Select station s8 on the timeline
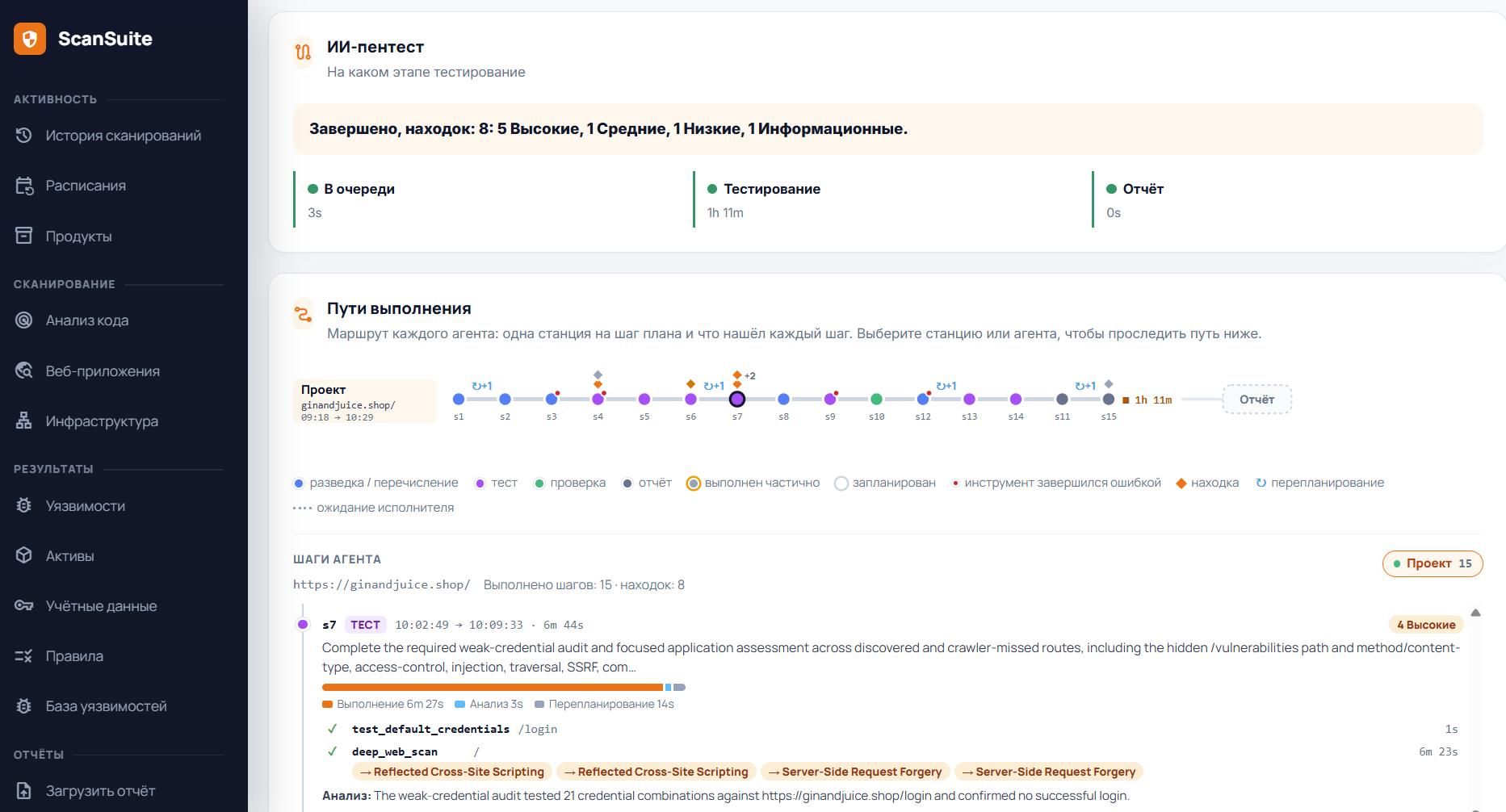The height and width of the screenshot is (812, 1506). (x=783, y=399)
